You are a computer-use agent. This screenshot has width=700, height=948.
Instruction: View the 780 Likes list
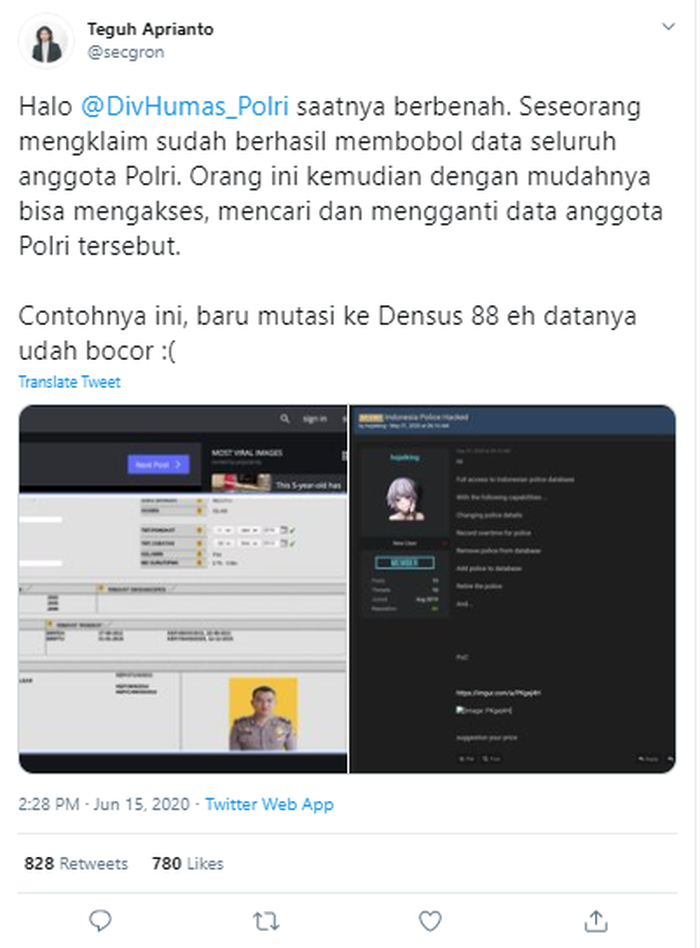[x=187, y=863]
